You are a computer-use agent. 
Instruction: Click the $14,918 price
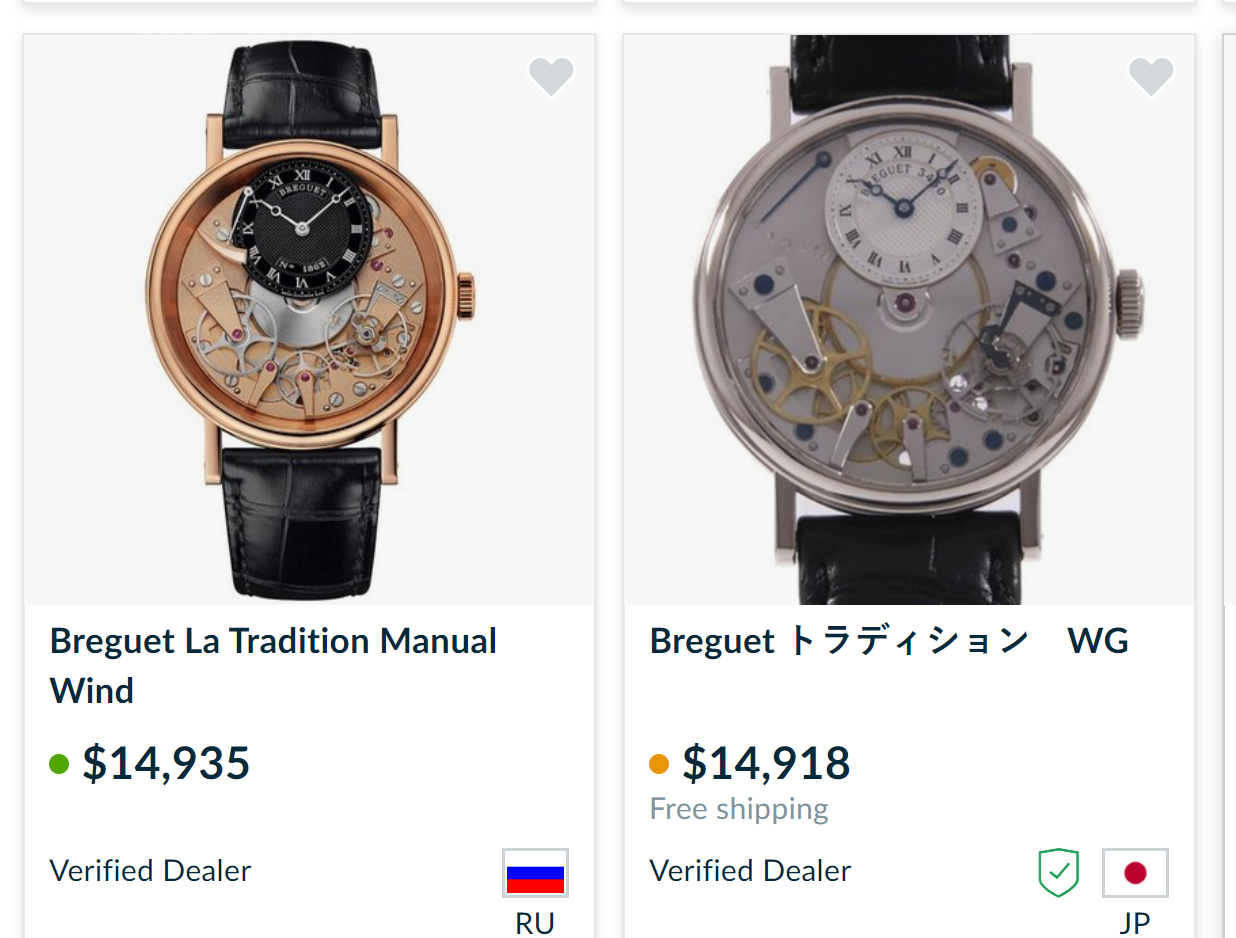766,763
